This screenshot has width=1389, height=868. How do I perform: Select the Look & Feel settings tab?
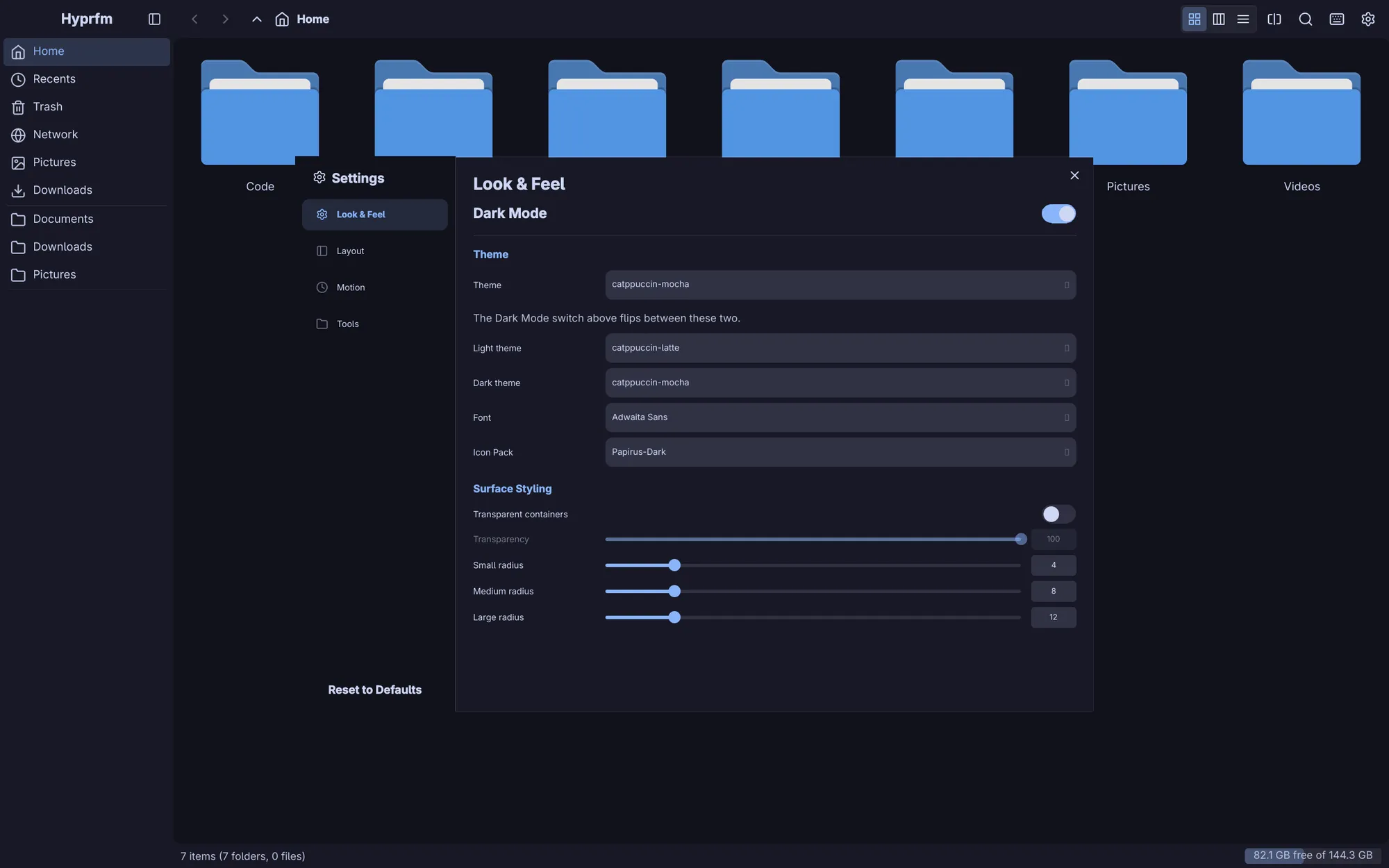pyautogui.click(x=374, y=215)
